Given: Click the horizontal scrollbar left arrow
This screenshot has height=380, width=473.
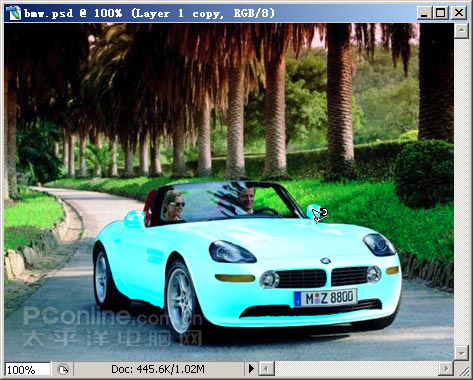Looking at the screenshot, I should (x=266, y=369).
